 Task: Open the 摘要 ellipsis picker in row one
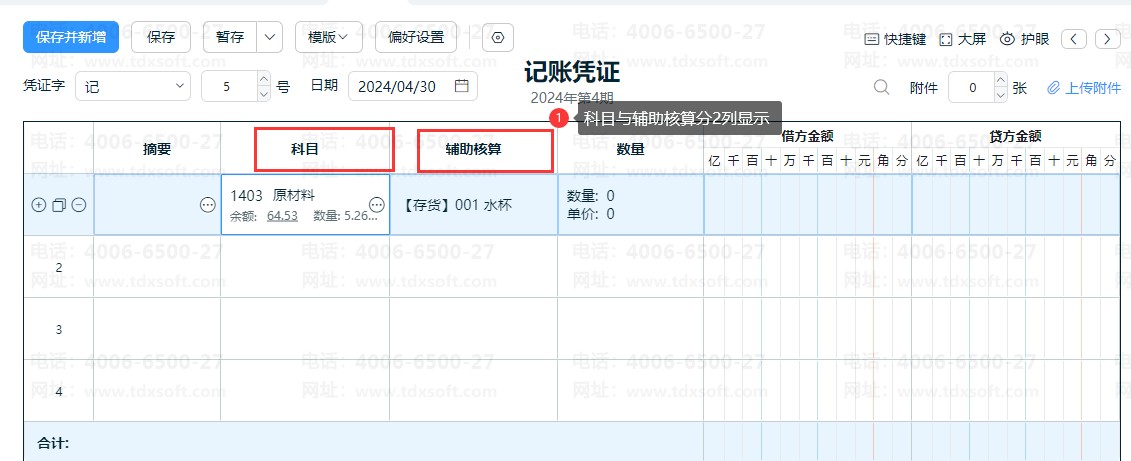point(208,205)
